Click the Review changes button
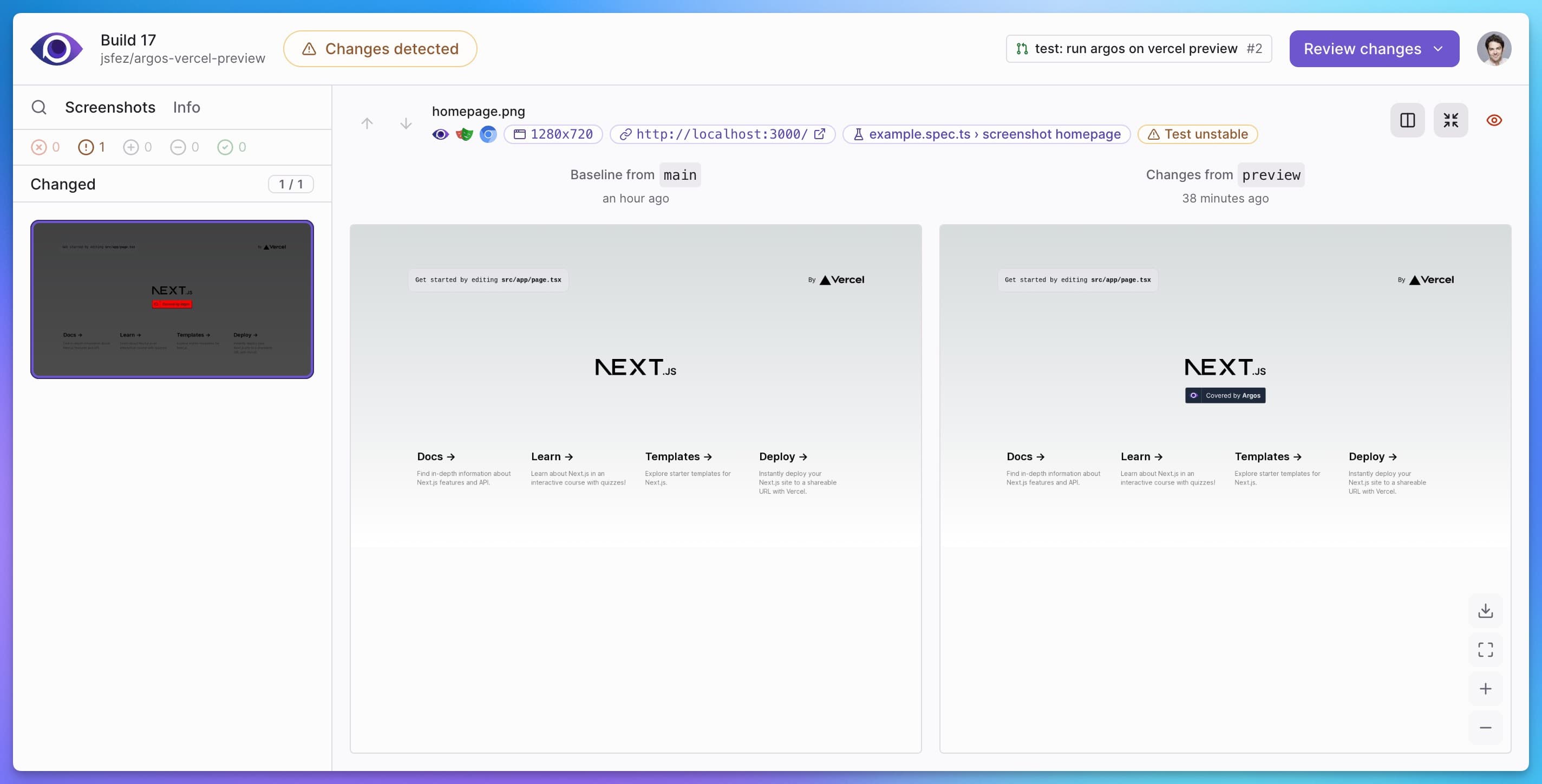The height and width of the screenshot is (784, 1542). (x=1374, y=48)
